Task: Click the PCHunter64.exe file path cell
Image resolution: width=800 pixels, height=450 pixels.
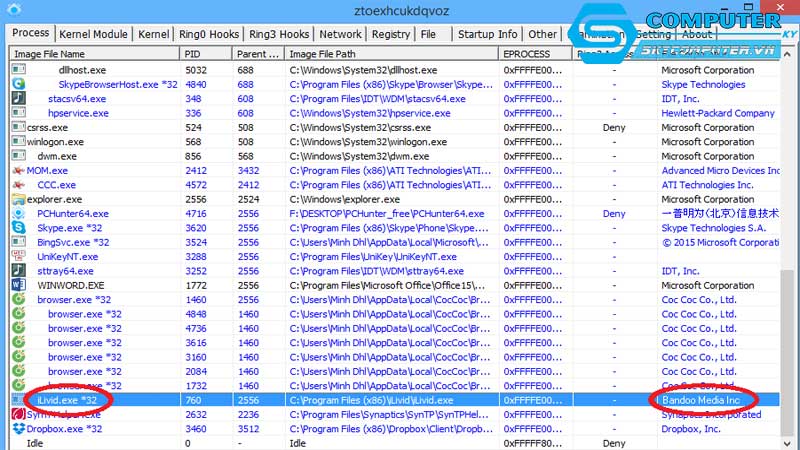Action: coord(387,214)
